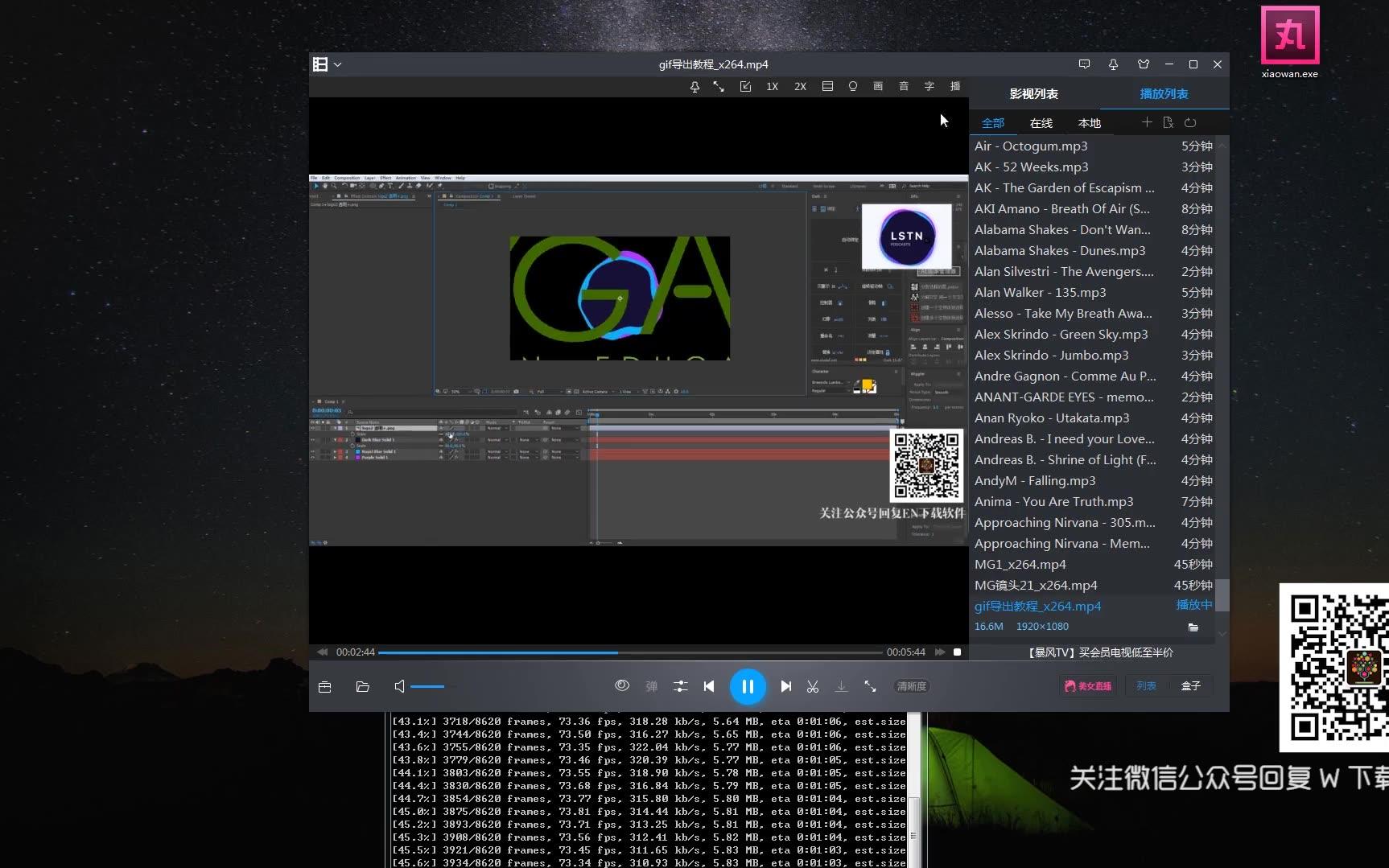
Task: Open the toolbox icon at bottom left
Action: coord(325,686)
